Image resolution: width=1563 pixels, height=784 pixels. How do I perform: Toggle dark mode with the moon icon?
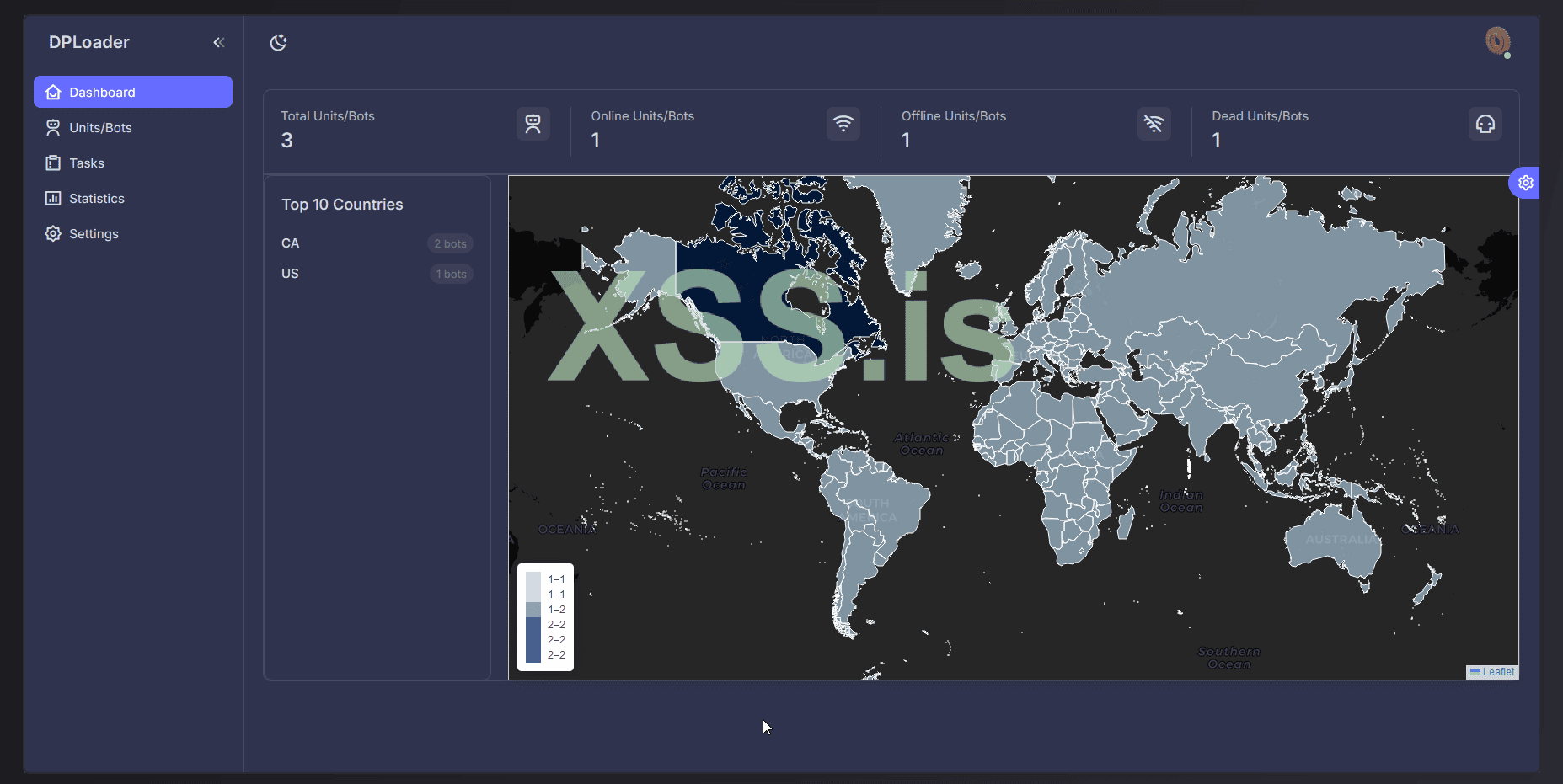[x=279, y=42]
